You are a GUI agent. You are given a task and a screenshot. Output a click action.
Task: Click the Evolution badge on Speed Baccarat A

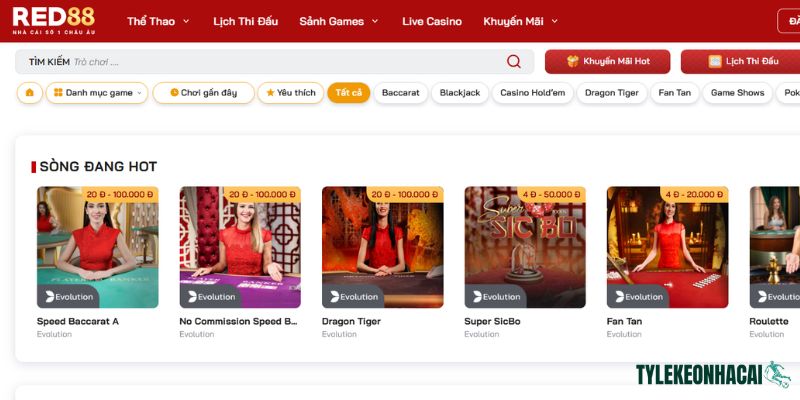pyautogui.click(x=69, y=296)
